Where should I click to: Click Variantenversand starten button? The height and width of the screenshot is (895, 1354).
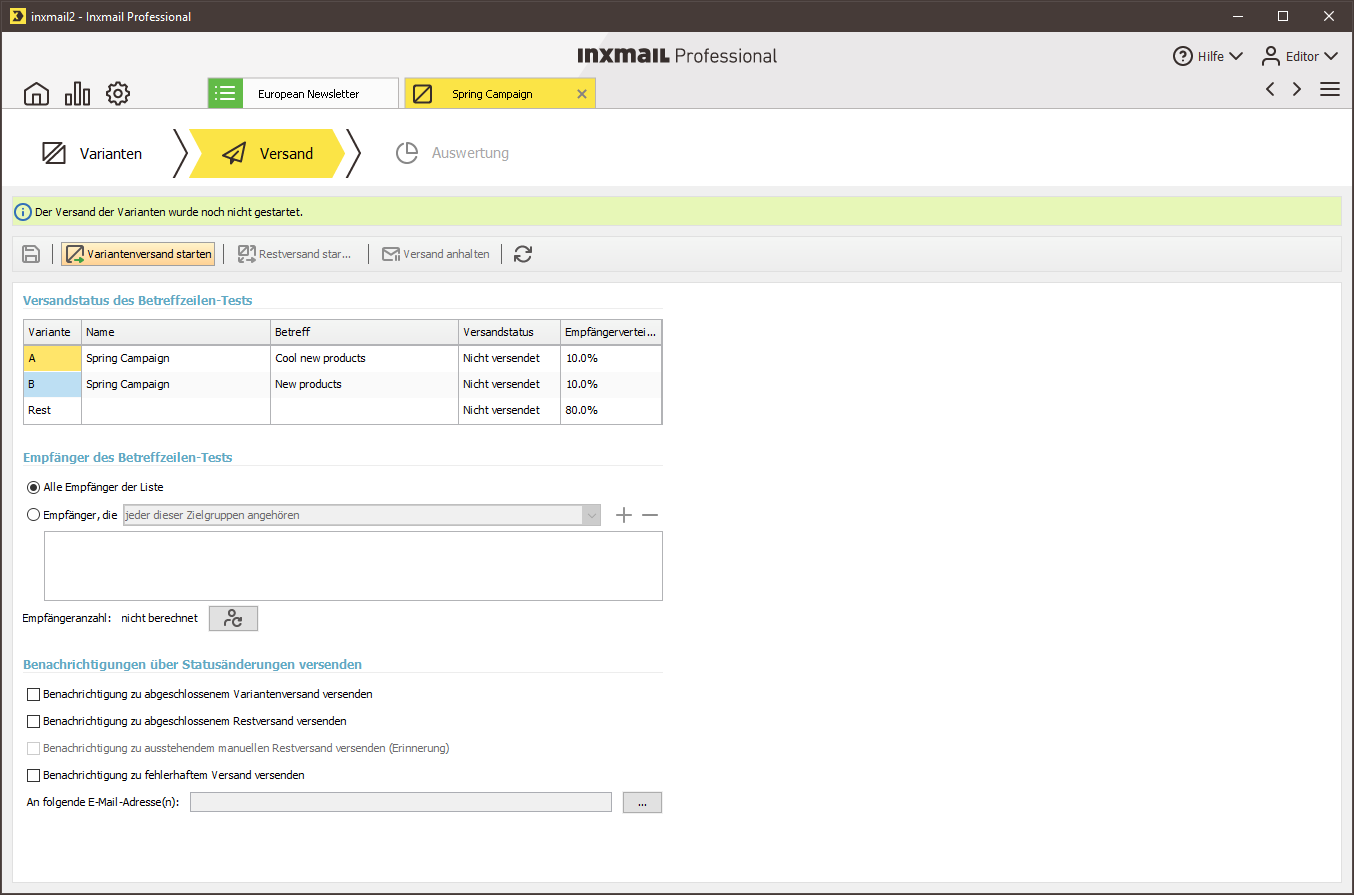coord(138,254)
